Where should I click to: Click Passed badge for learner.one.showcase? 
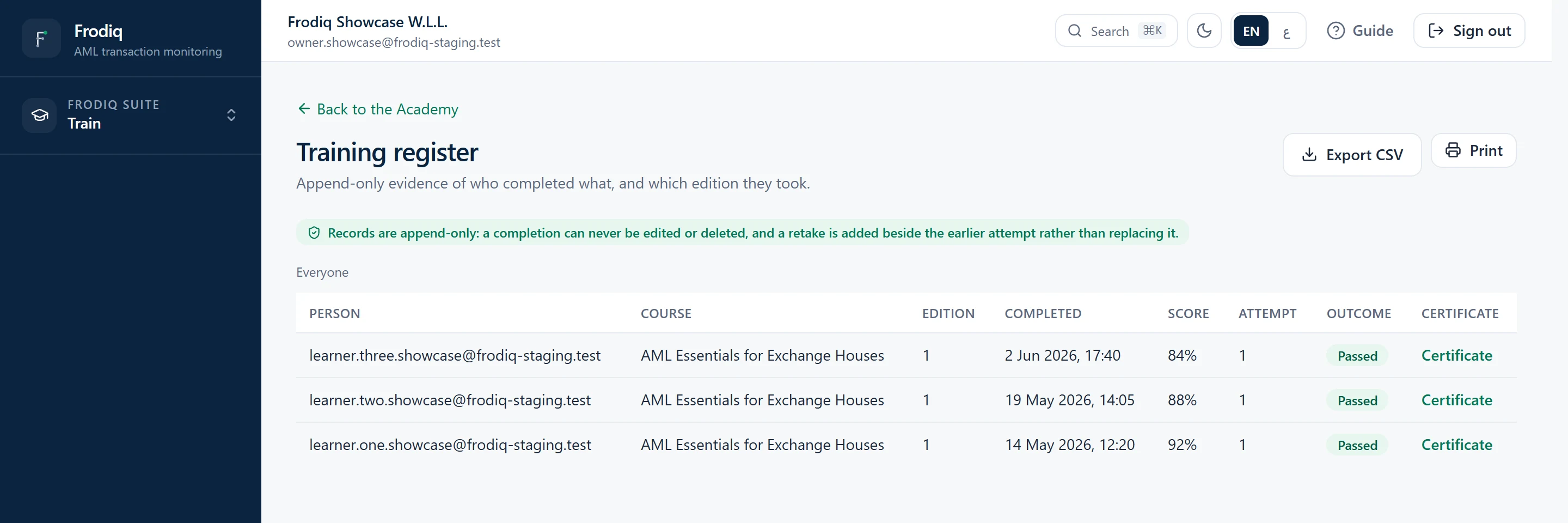(1357, 445)
